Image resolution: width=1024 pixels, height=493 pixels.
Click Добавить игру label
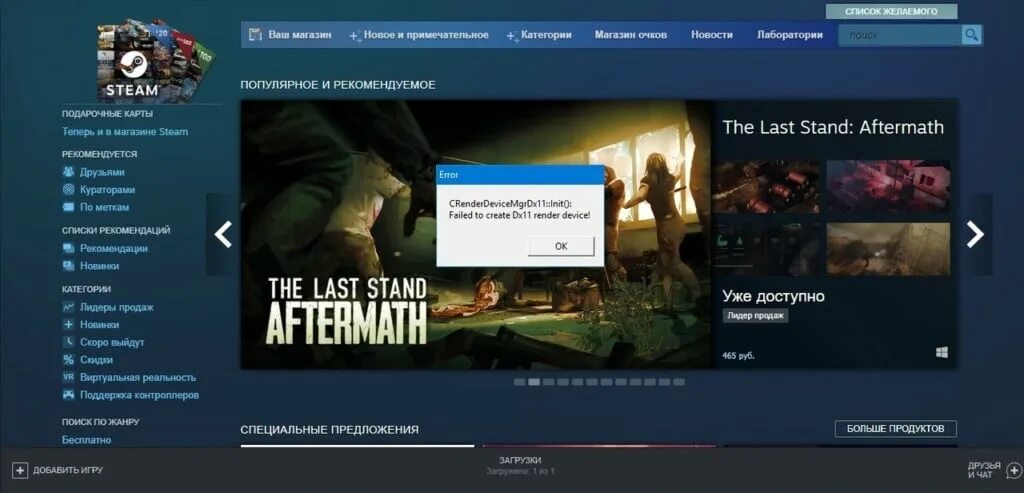coord(68,470)
